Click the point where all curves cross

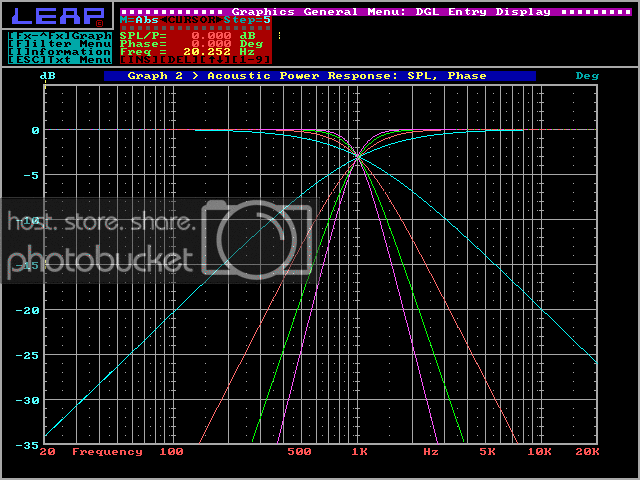pos(358,157)
